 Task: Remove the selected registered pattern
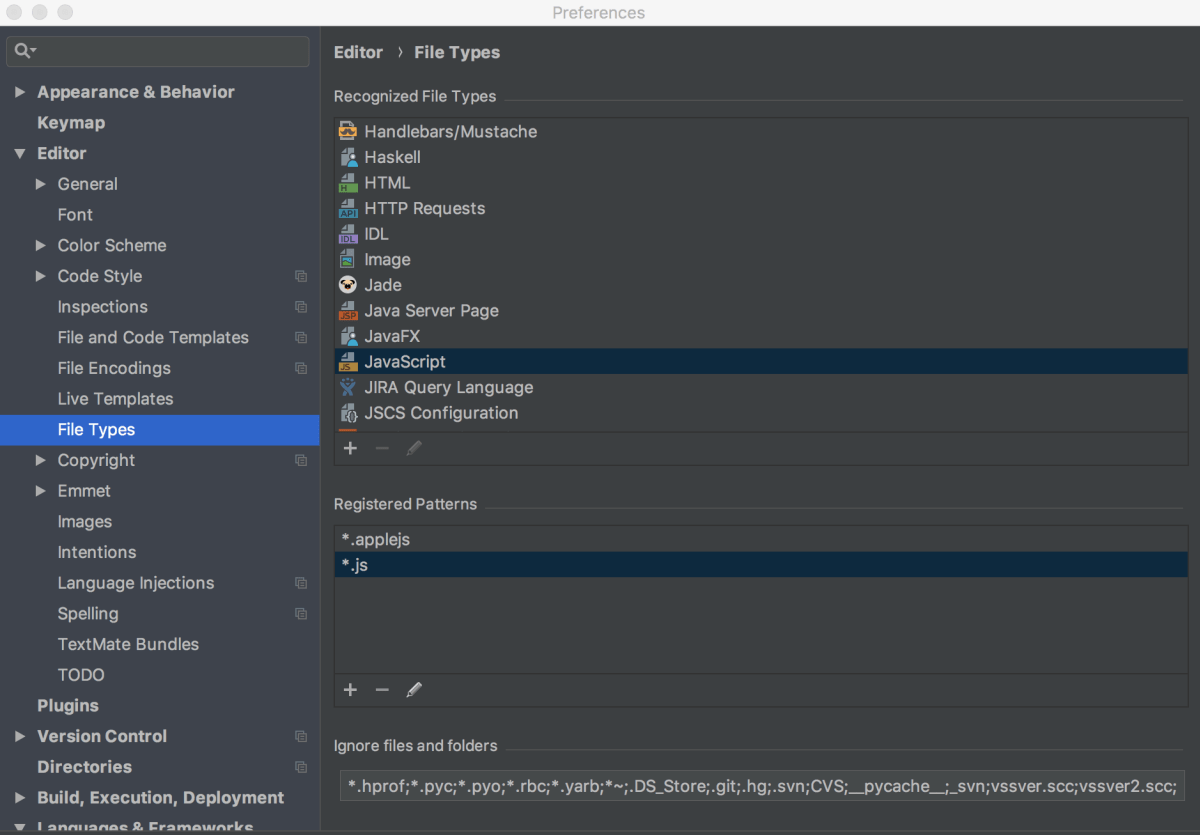[x=382, y=690]
